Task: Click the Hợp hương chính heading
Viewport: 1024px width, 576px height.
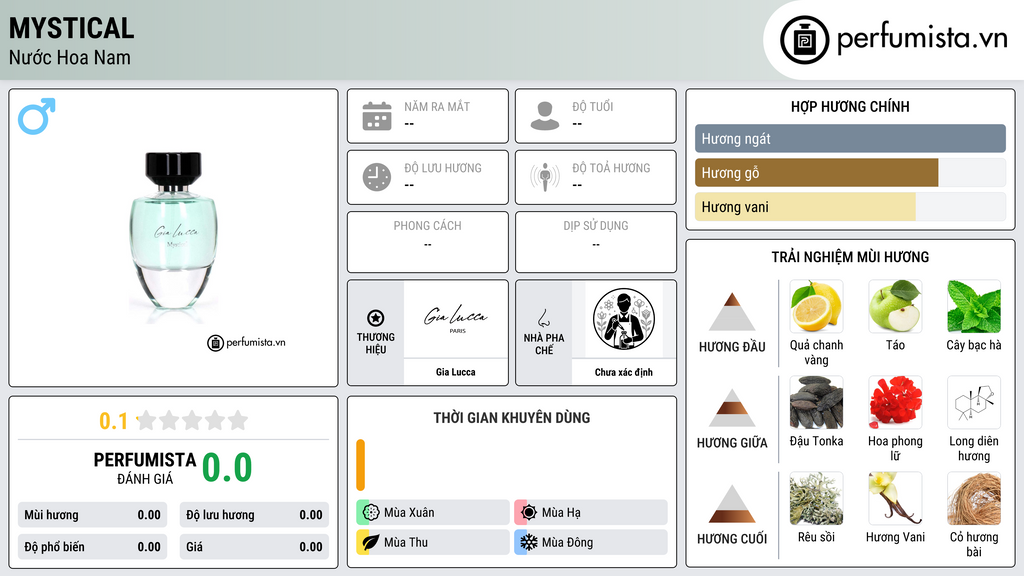Action: click(850, 106)
